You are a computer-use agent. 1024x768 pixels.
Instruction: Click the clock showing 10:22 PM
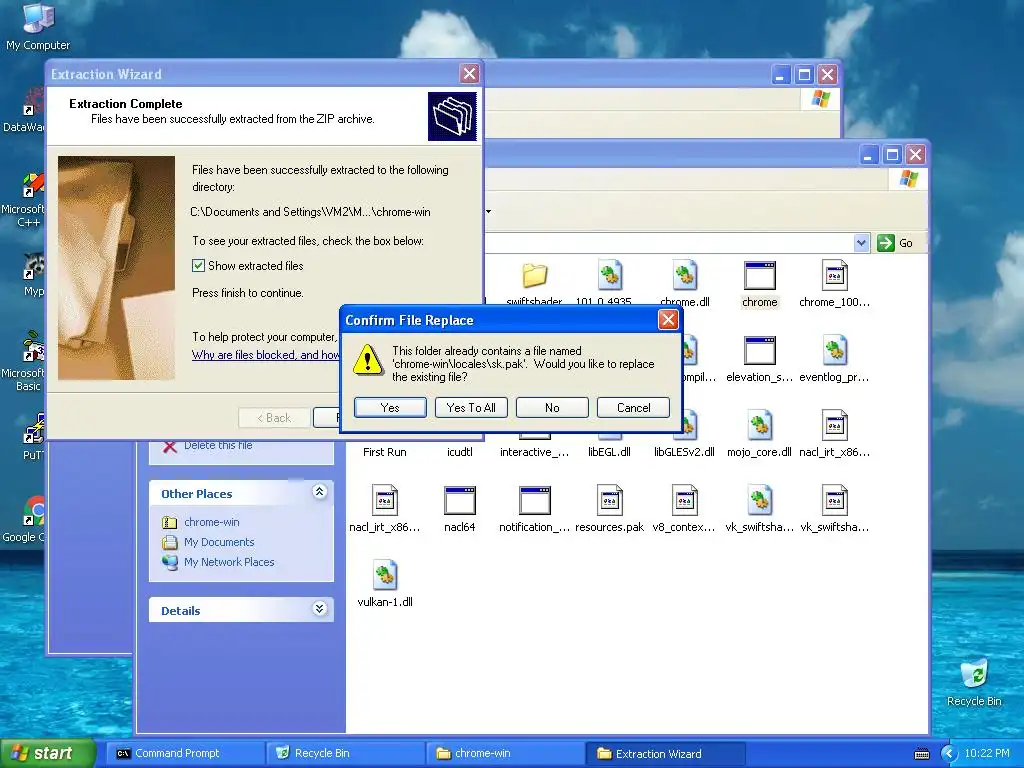pyautogui.click(x=987, y=753)
